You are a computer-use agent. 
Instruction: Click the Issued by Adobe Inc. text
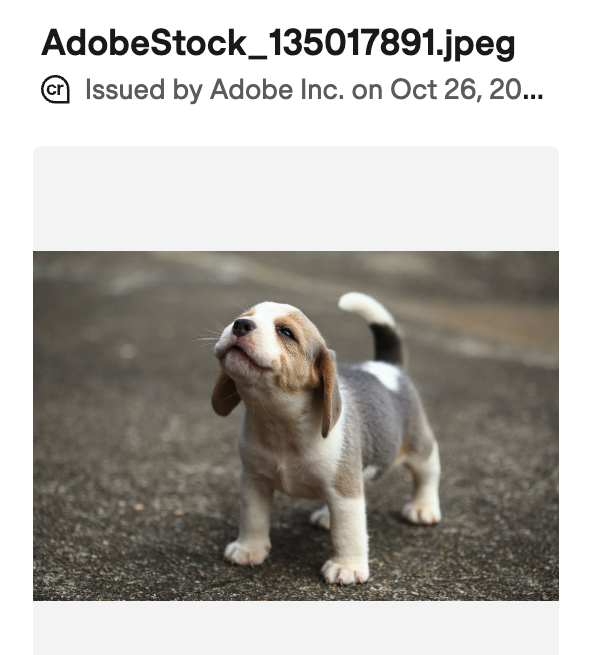(x=214, y=89)
